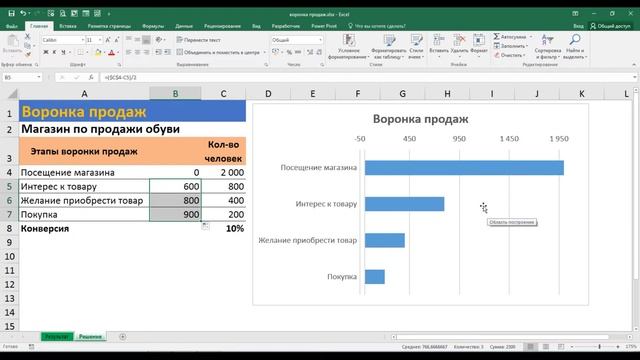The image size is (640, 360).
Task: Toggle Wrap Text (Перенести текст)
Action: [x=198, y=40]
